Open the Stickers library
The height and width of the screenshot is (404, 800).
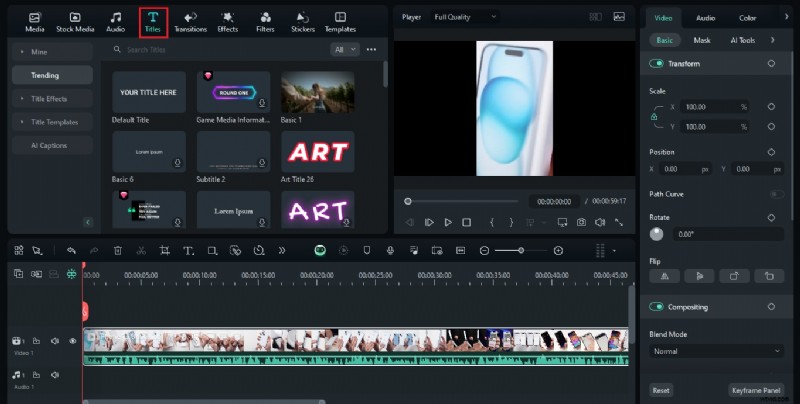[x=303, y=21]
